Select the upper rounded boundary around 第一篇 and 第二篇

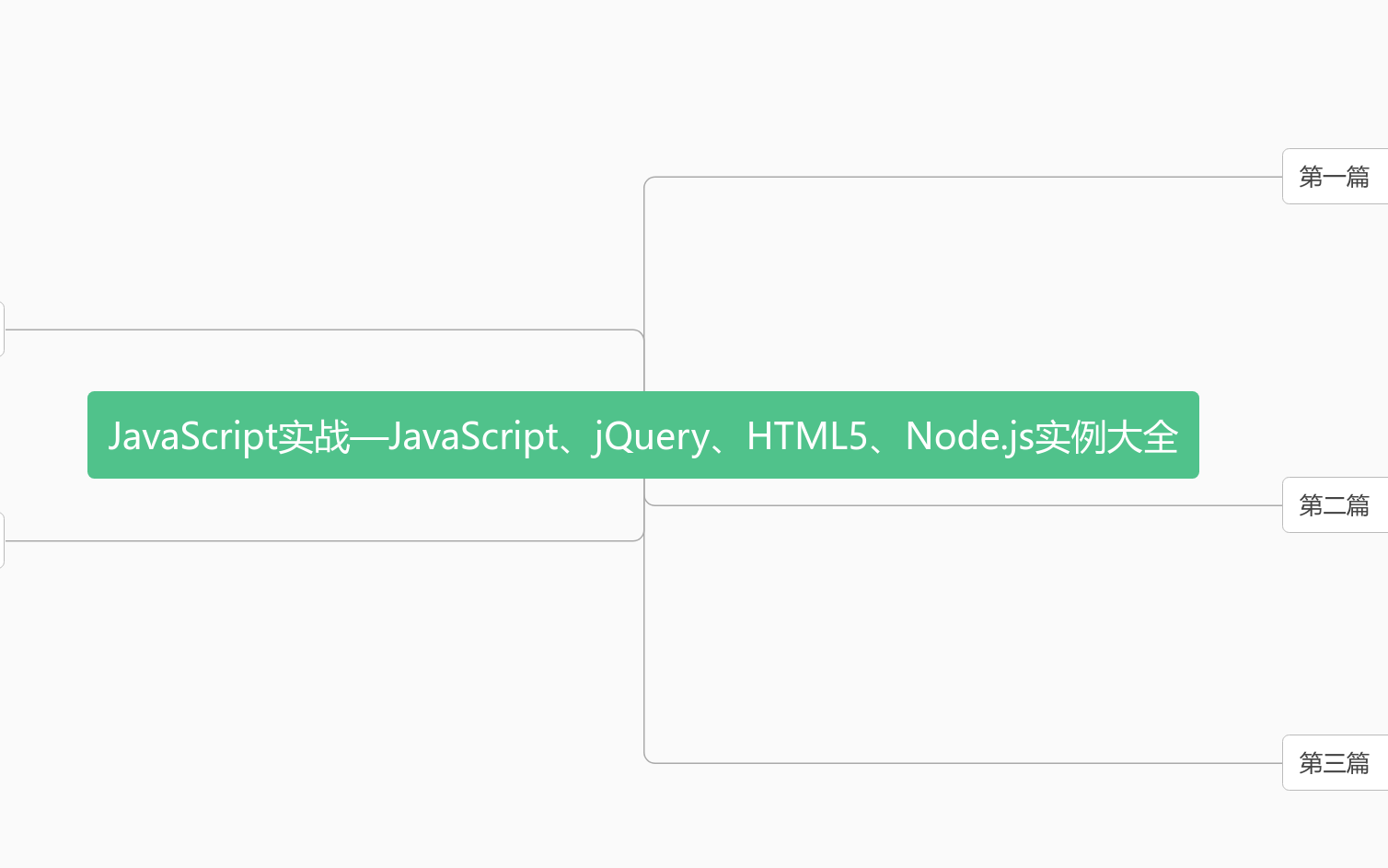(x=920, y=176)
